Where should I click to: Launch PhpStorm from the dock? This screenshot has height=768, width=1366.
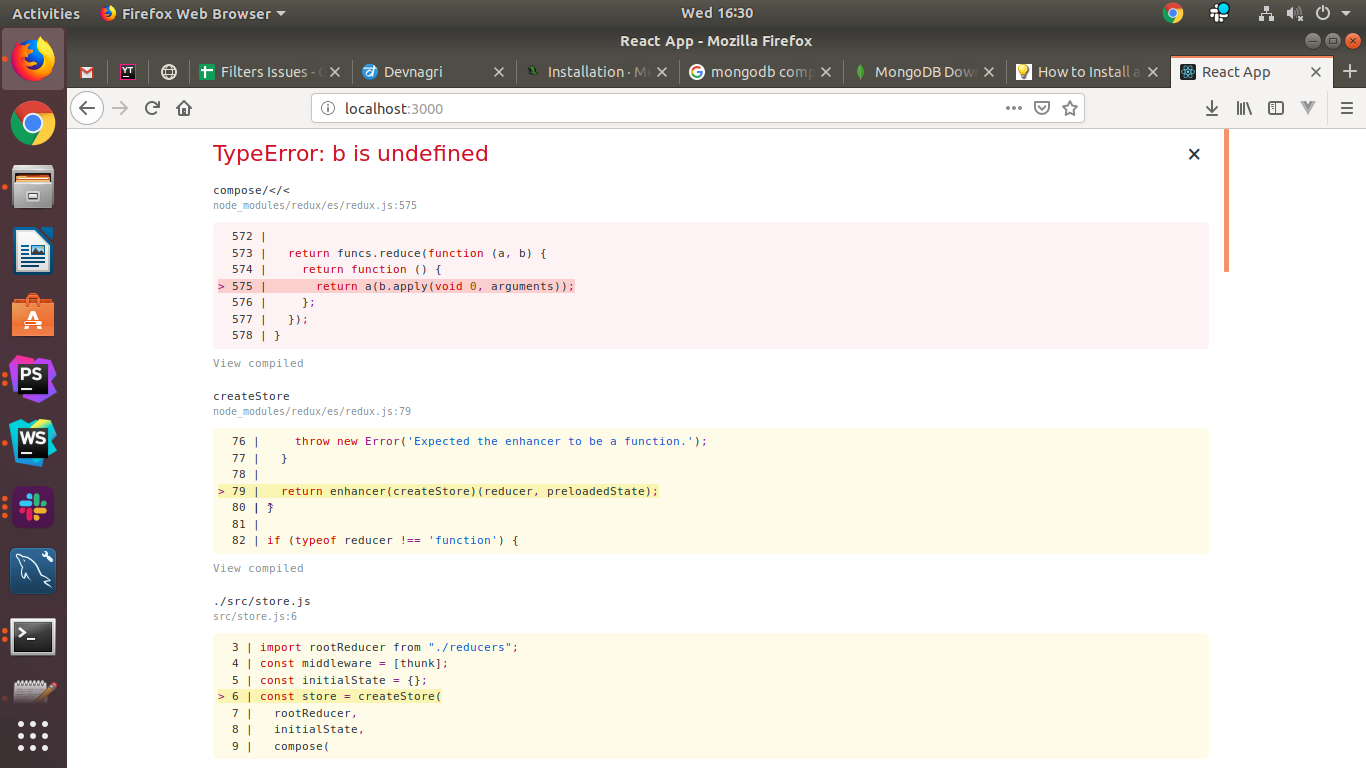coord(33,379)
